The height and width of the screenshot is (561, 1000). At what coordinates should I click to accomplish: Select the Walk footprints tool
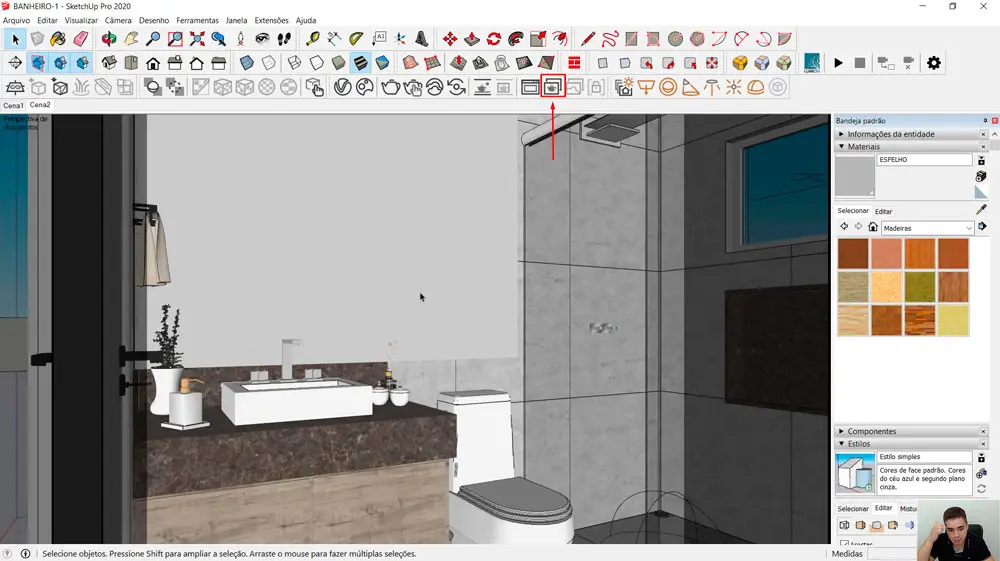click(x=284, y=40)
